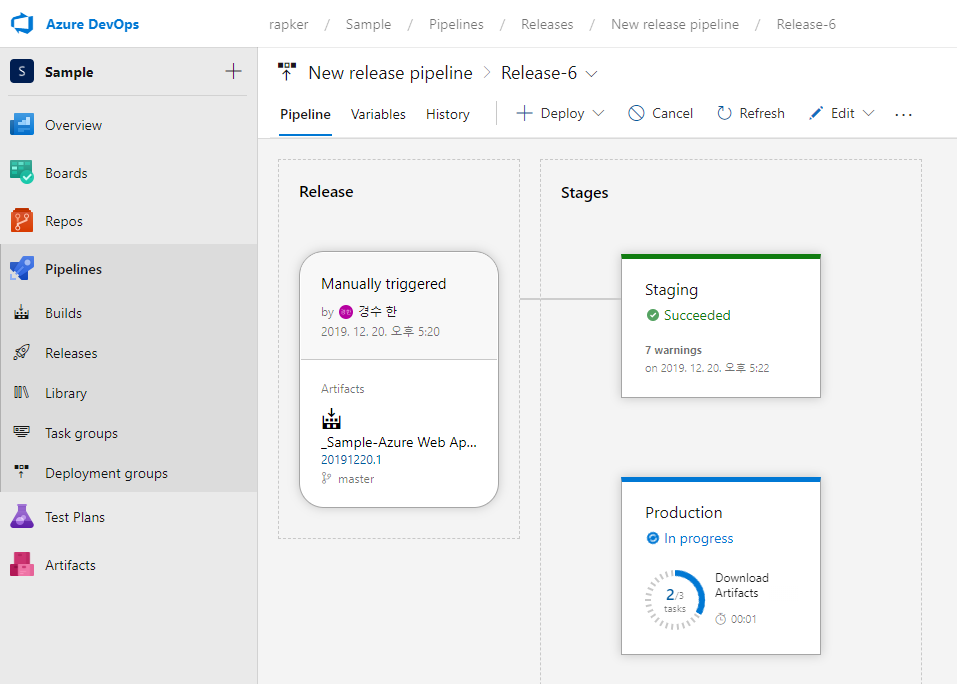The width and height of the screenshot is (957, 684).
Task: Click the Library books icon
Action: click(21, 392)
